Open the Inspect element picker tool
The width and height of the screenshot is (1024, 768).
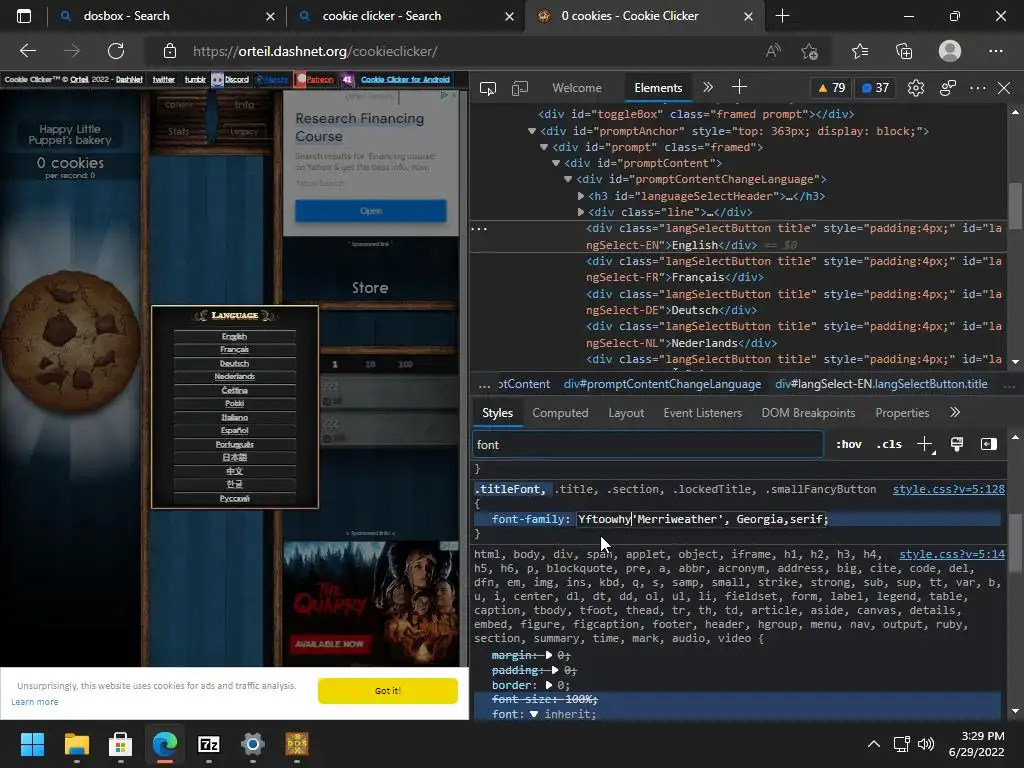(x=487, y=88)
